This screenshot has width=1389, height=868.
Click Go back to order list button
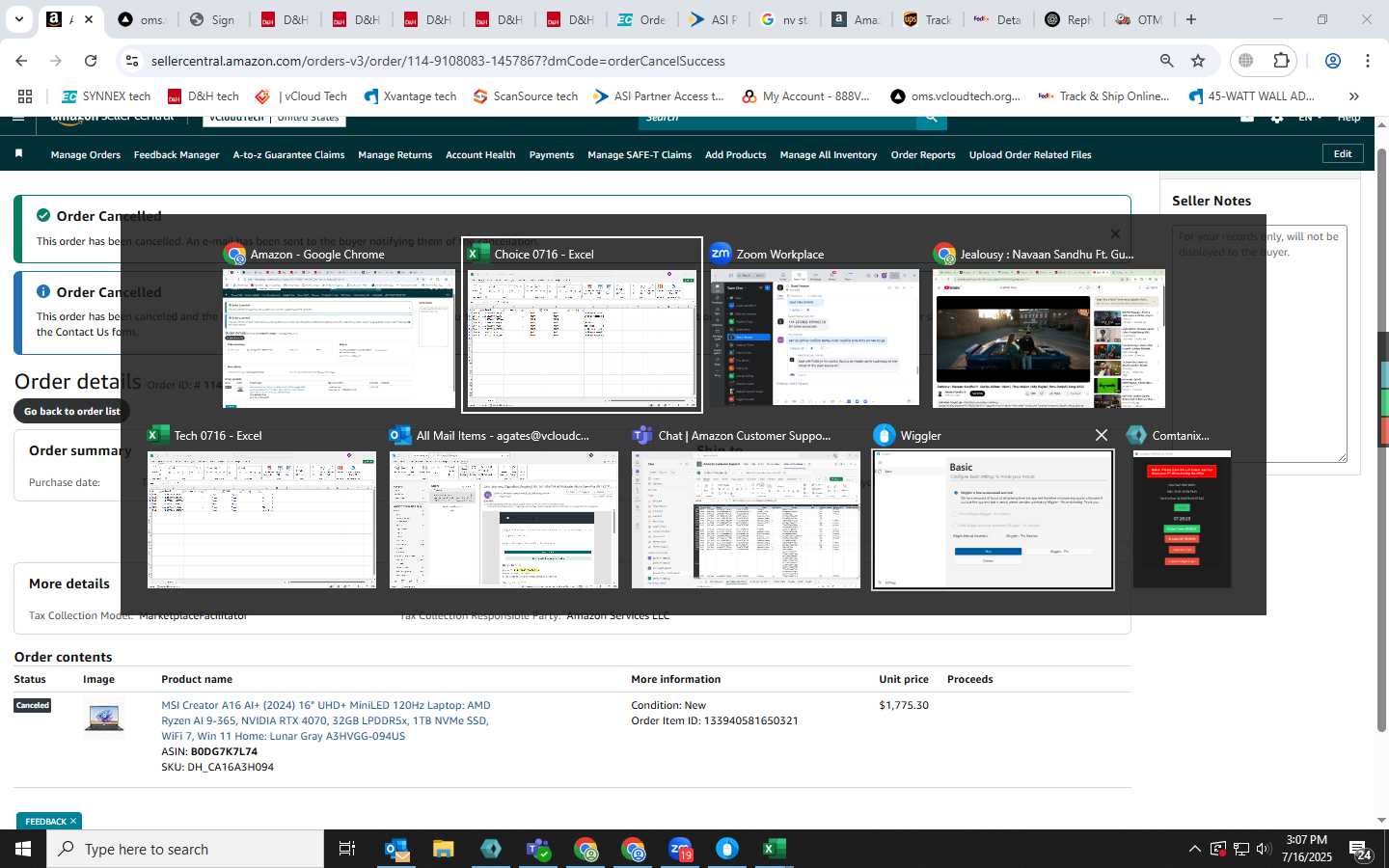coord(72,411)
